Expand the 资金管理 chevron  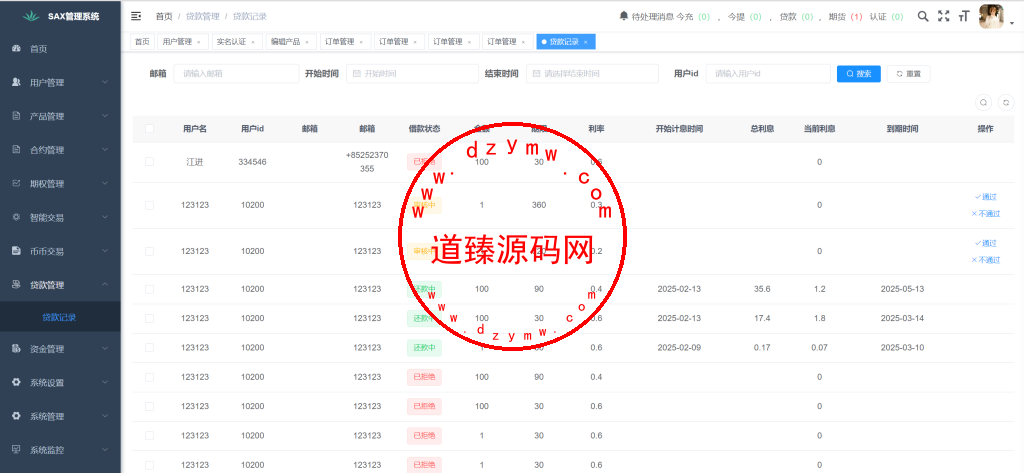105,349
